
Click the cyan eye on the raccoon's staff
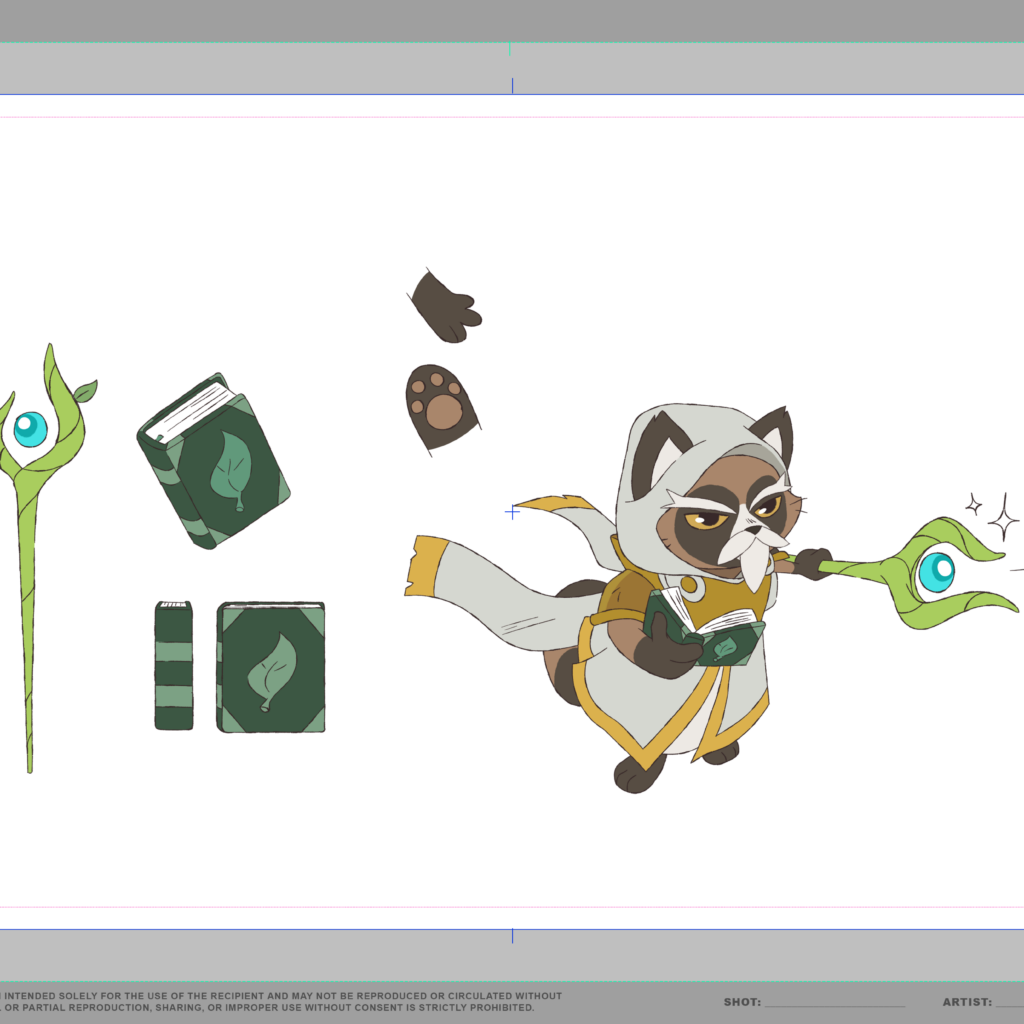[x=936, y=572]
